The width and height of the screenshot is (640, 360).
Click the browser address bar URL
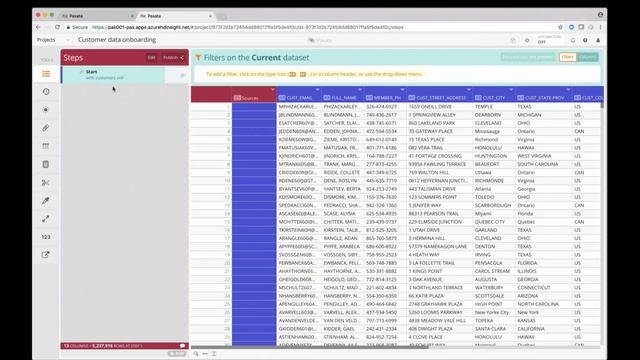point(248,27)
